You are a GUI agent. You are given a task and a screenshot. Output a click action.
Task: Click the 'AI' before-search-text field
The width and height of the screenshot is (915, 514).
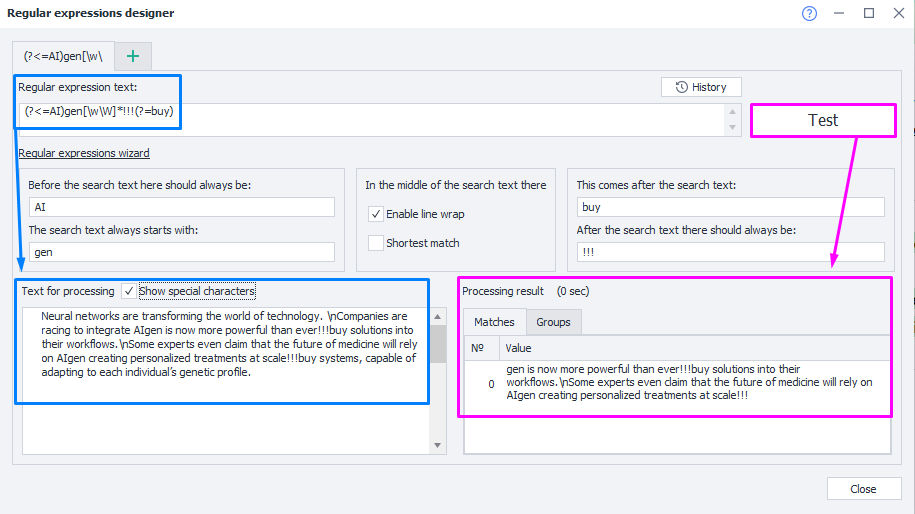(181, 207)
